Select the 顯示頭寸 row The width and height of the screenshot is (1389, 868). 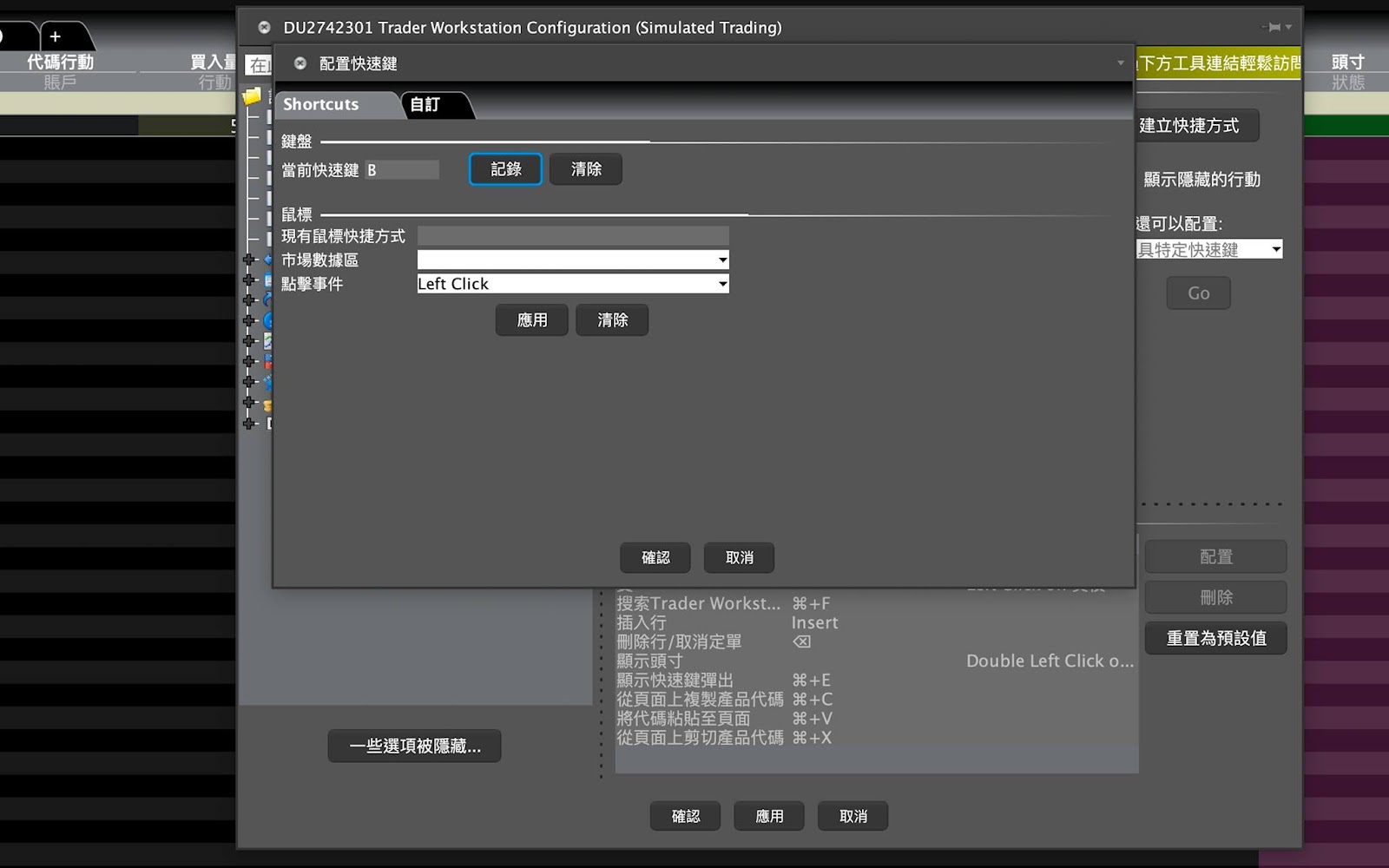(876, 661)
